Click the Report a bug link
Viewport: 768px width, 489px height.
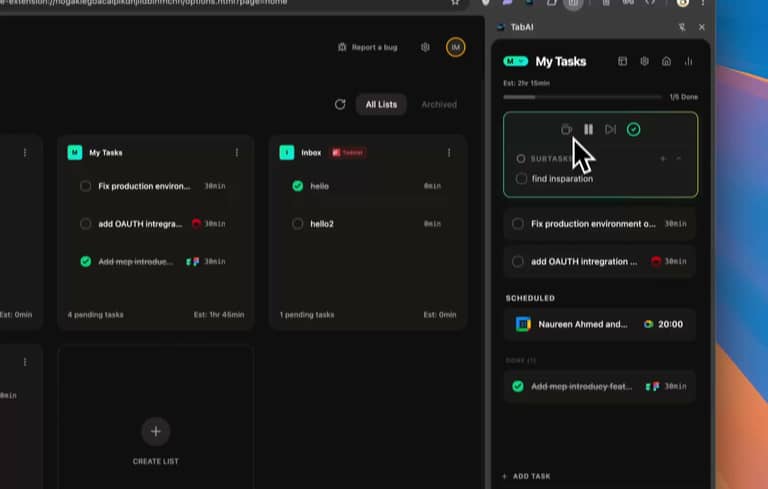(x=371, y=47)
